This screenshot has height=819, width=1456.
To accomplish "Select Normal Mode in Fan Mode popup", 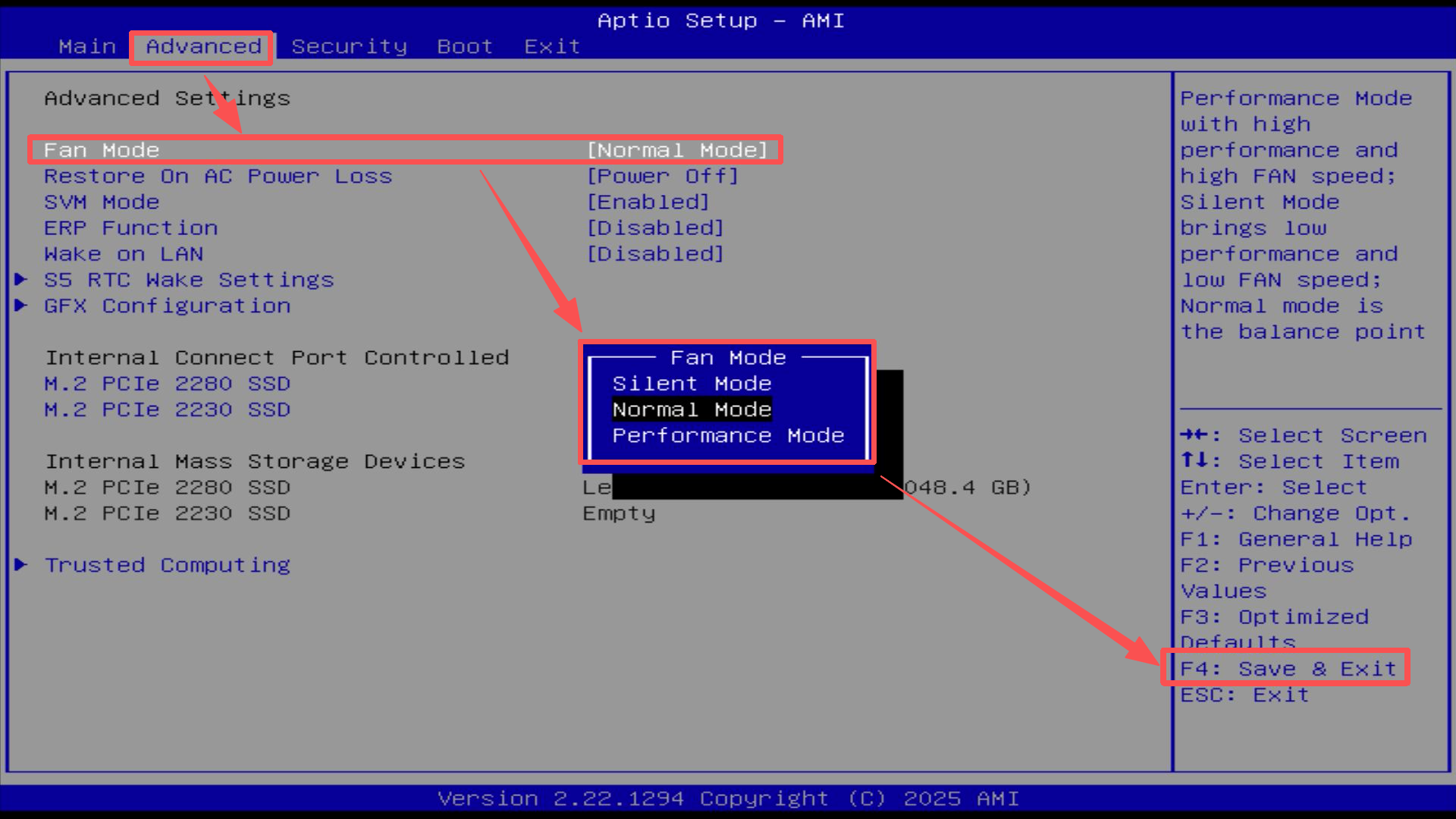I will pyautogui.click(x=692, y=409).
